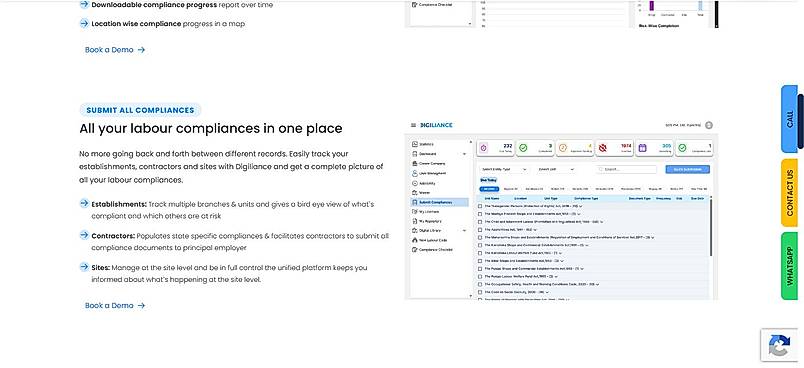
Task: Open the Select Entity Type dropdown
Action: [x=504, y=169]
